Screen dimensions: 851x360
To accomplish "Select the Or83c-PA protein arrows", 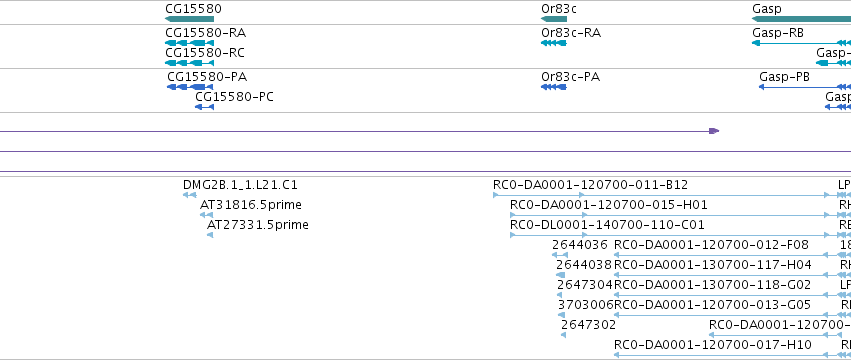I will tap(554, 87).
